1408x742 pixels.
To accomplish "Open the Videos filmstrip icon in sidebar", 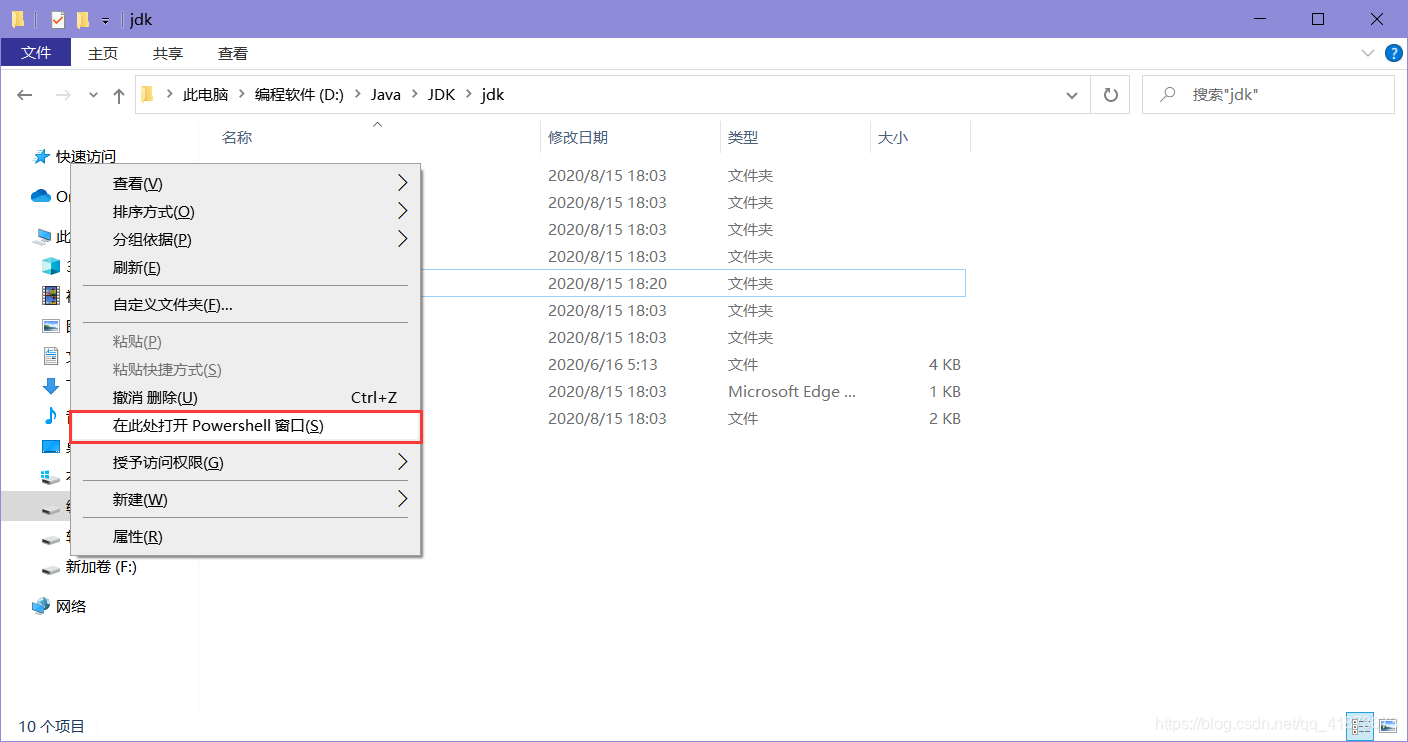I will coord(50,295).
